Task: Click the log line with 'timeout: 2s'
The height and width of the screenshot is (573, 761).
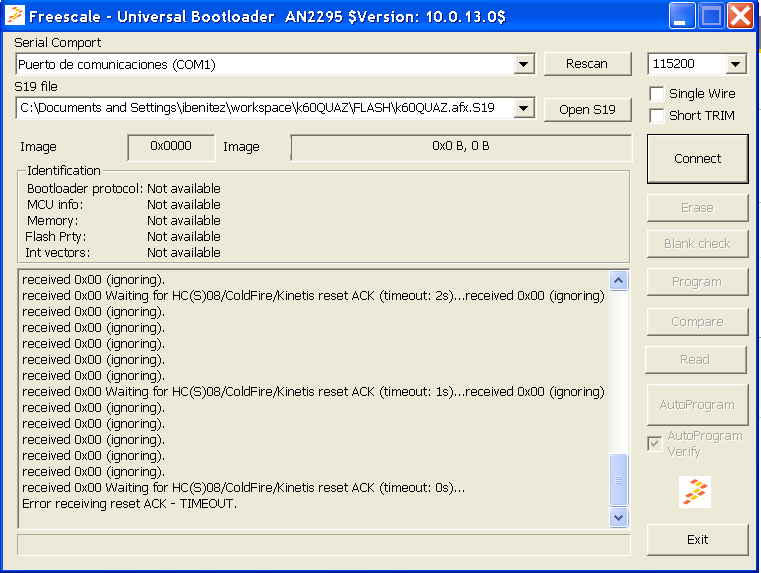Action: (313, 295)
